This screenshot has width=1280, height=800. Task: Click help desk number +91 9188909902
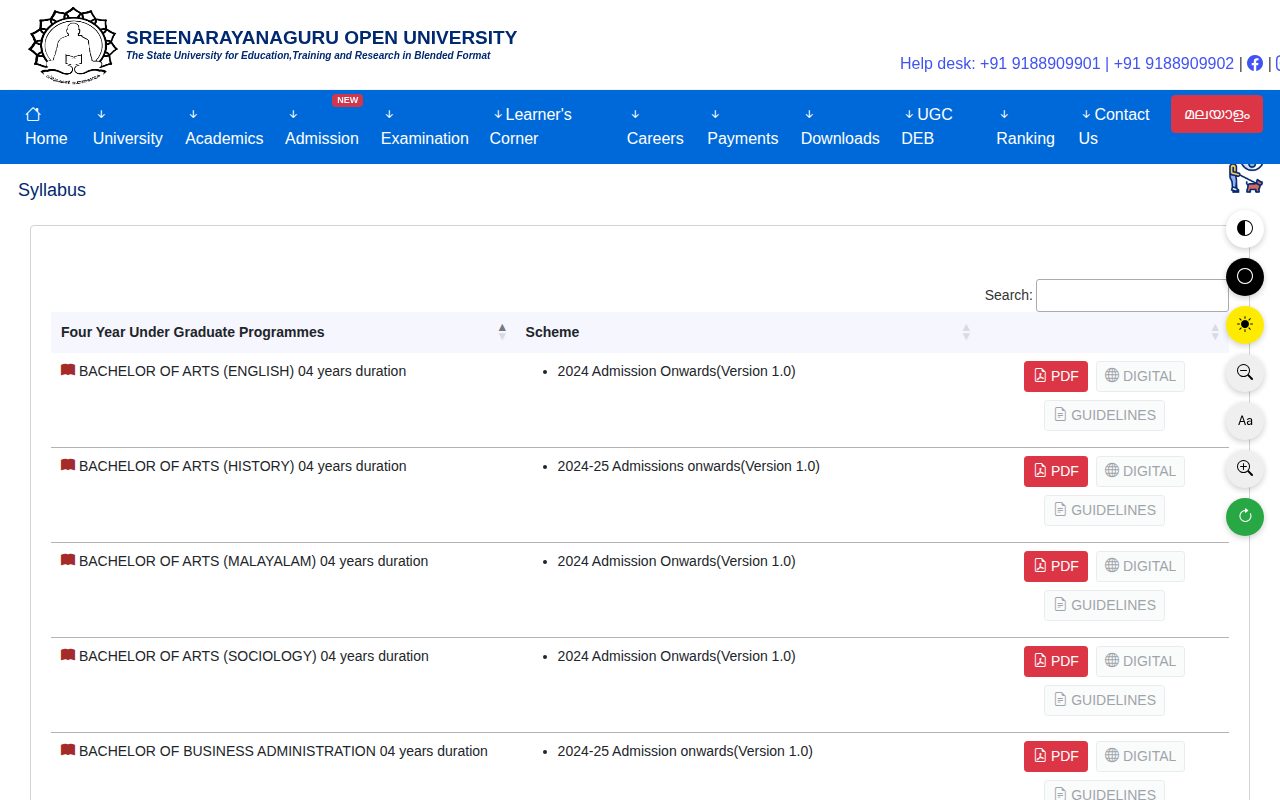tap(1174, 63)
